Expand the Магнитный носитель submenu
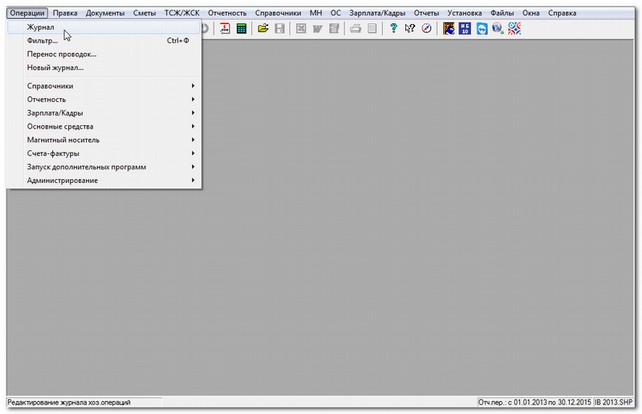642x414 pixels. tap(104, 140)
